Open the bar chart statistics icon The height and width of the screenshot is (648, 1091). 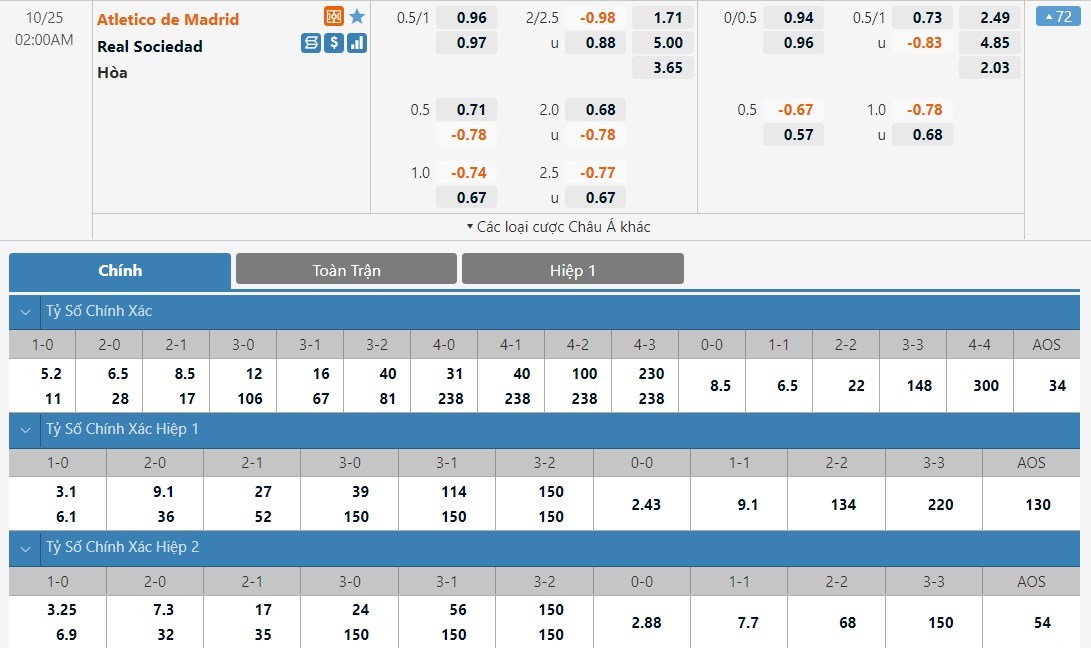pos(357,43)
